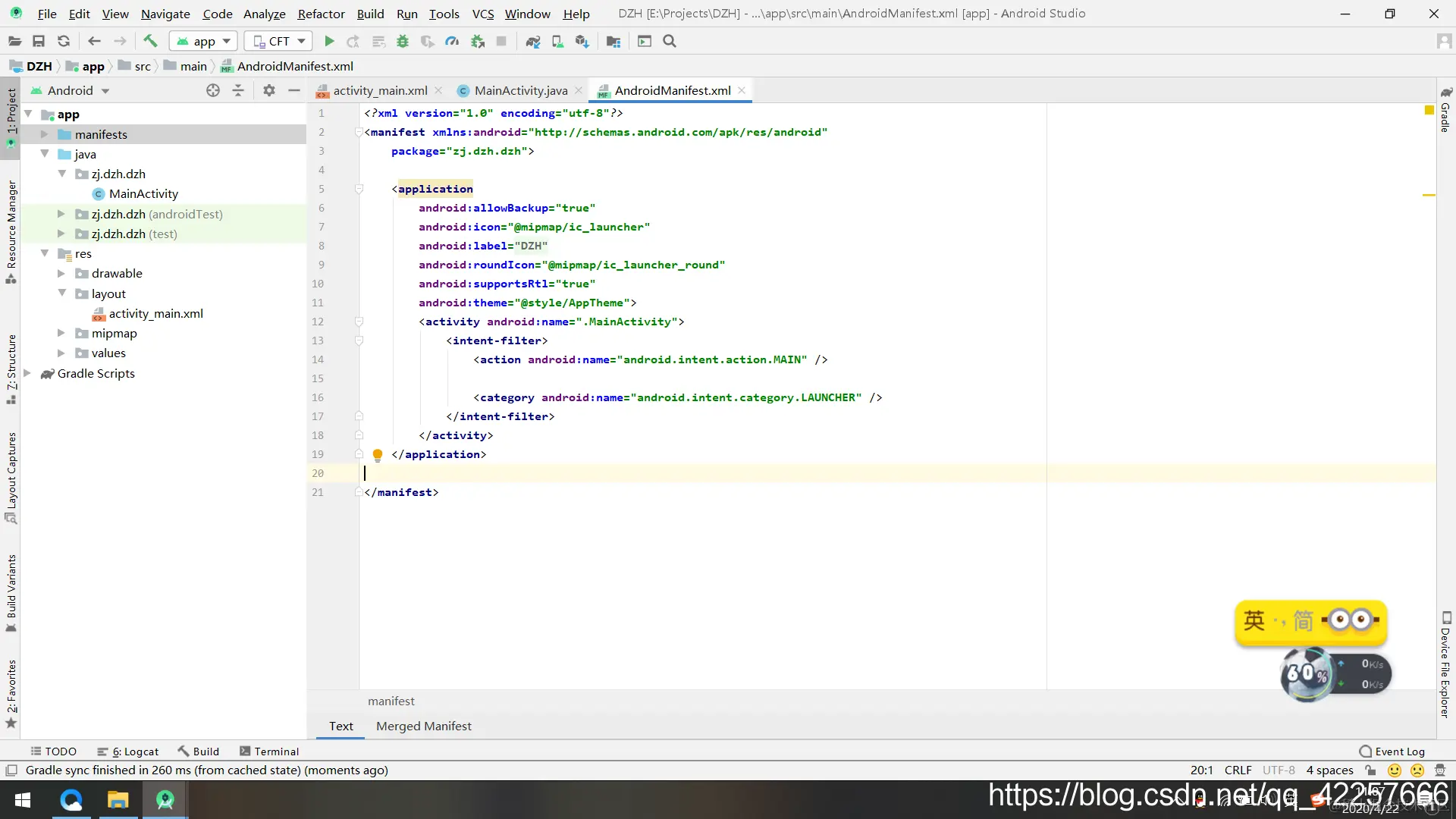1456x819 pixels.
Task: Switch to the Merged Manifest tab
Action: pos(423,726)
